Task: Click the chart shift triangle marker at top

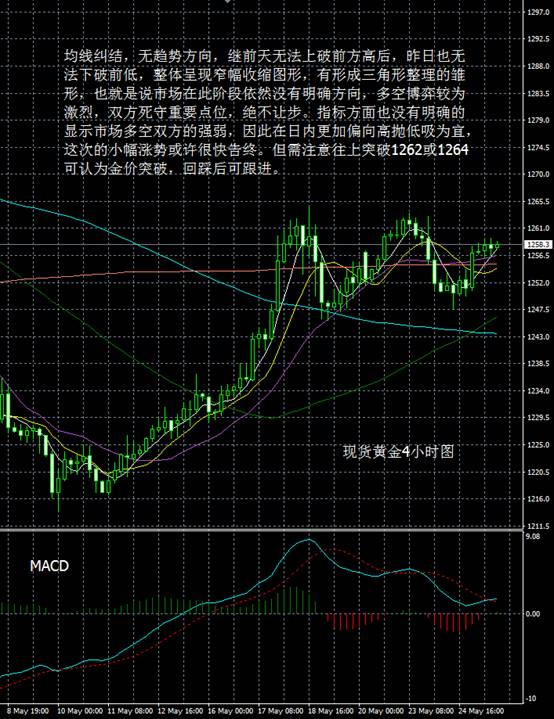Action: (227, 1)
